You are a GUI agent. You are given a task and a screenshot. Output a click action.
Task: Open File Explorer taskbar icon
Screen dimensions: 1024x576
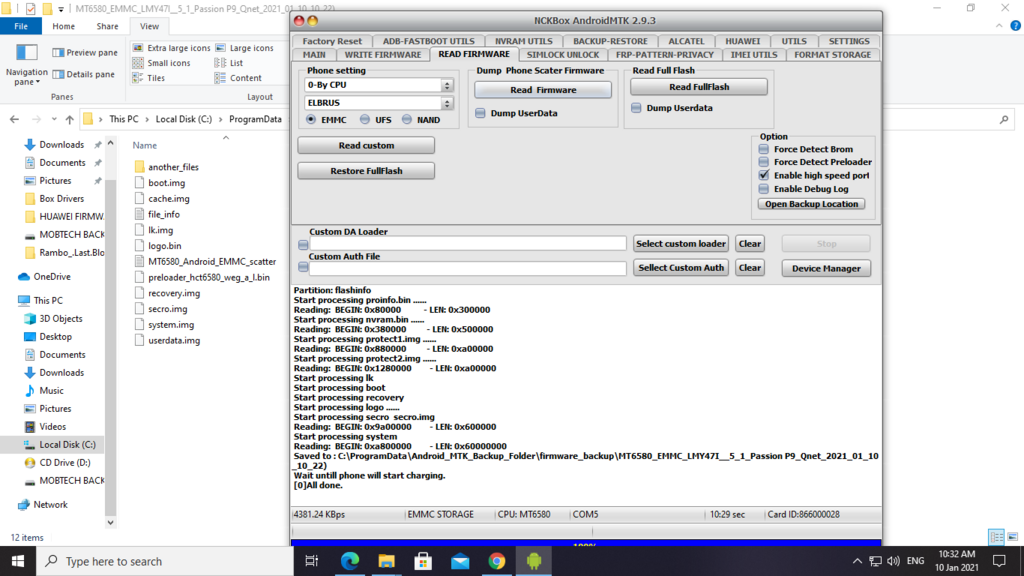[387, 561]
